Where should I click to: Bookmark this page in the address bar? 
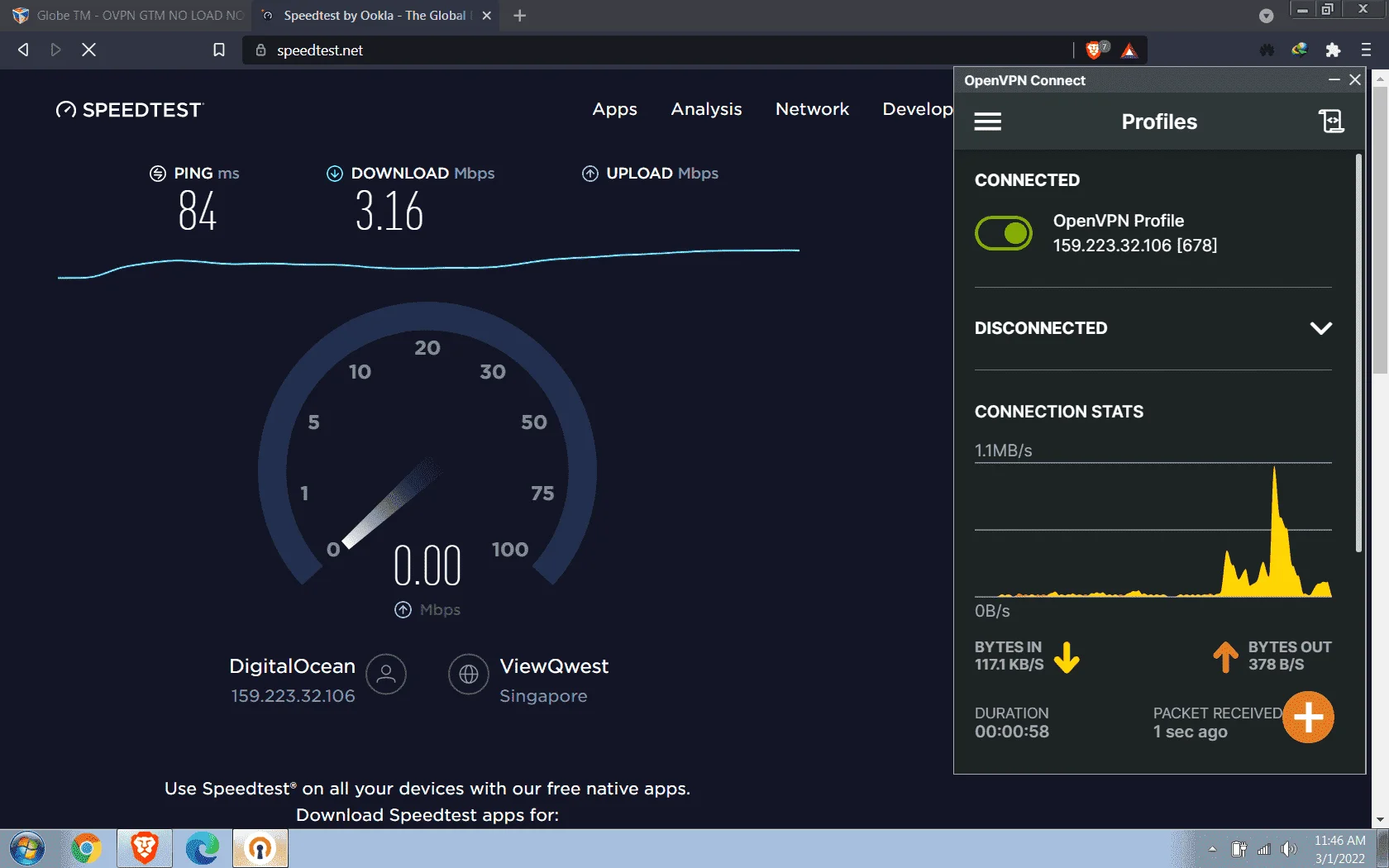point(219,50)
